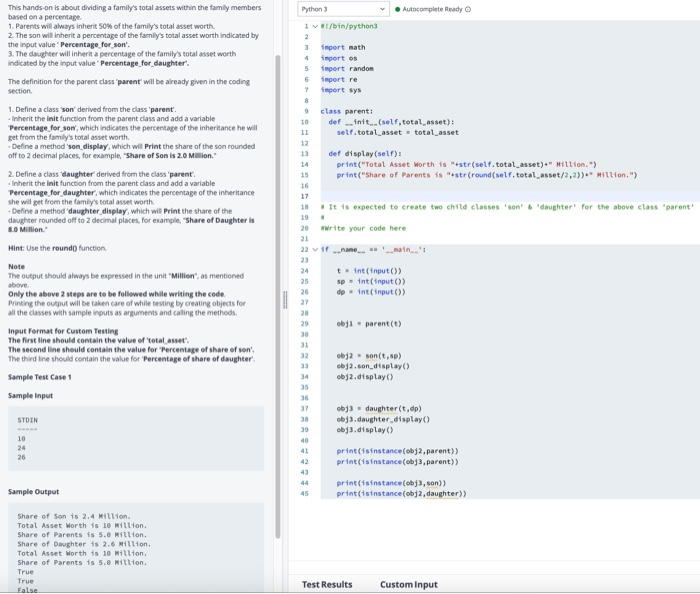
Task: Click the 't = int(input())' line
Action: coord(369,271)
